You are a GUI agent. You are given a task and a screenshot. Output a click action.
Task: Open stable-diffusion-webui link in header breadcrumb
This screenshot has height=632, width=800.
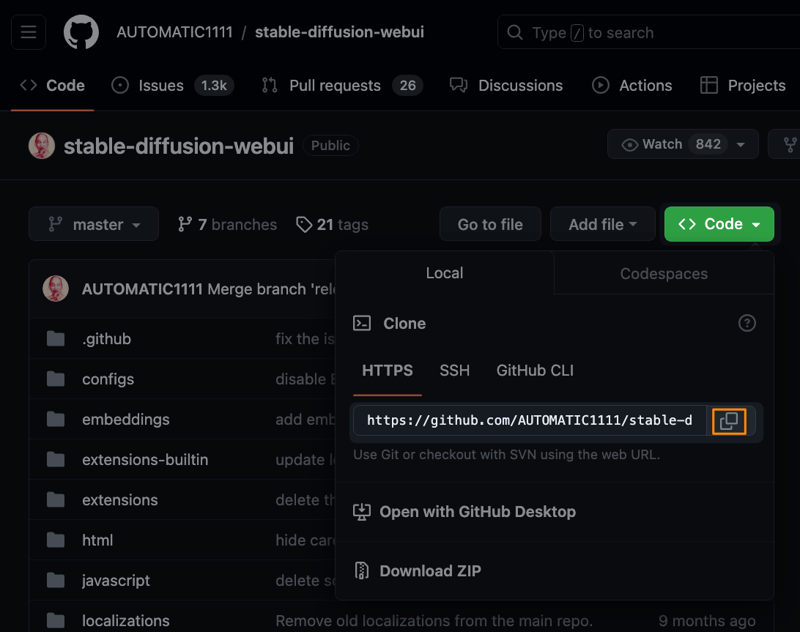click(x=339, y=32)
